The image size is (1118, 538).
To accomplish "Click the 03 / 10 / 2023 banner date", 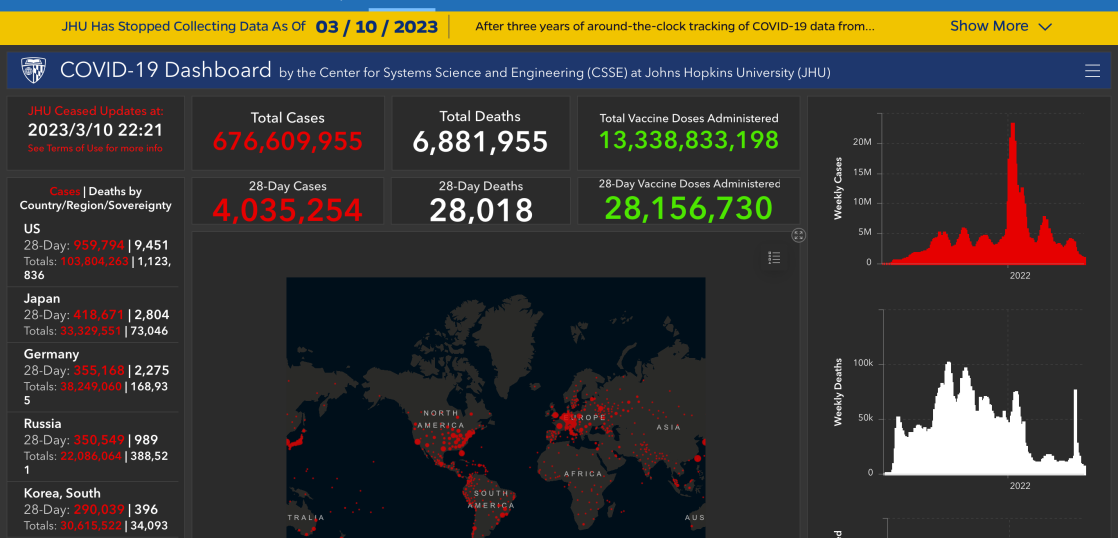I will (x=377, y=26).
